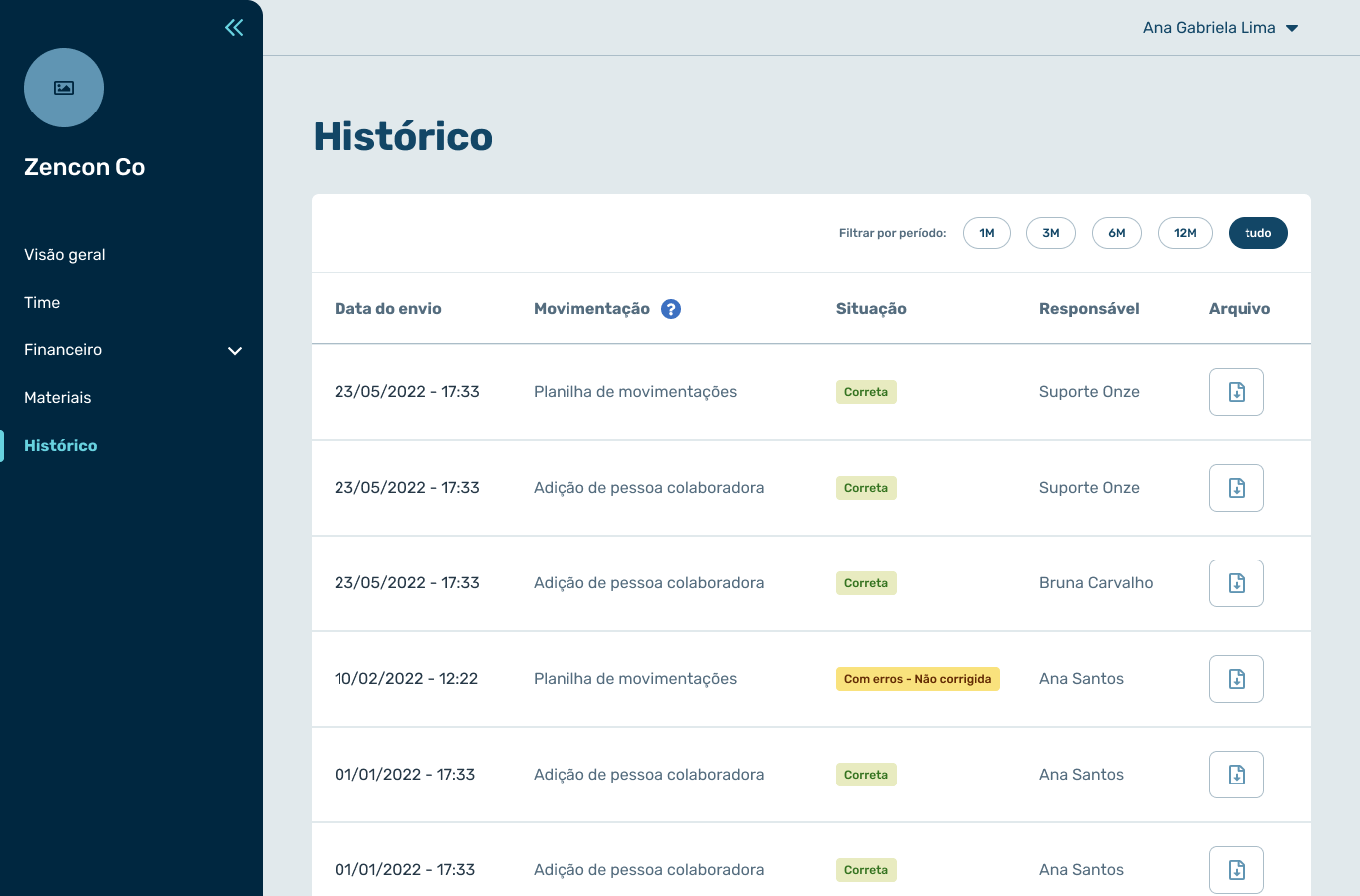This screenshot has height=896, width=1360.
Task: Navigate to the Time section
Action: point(41,302)
